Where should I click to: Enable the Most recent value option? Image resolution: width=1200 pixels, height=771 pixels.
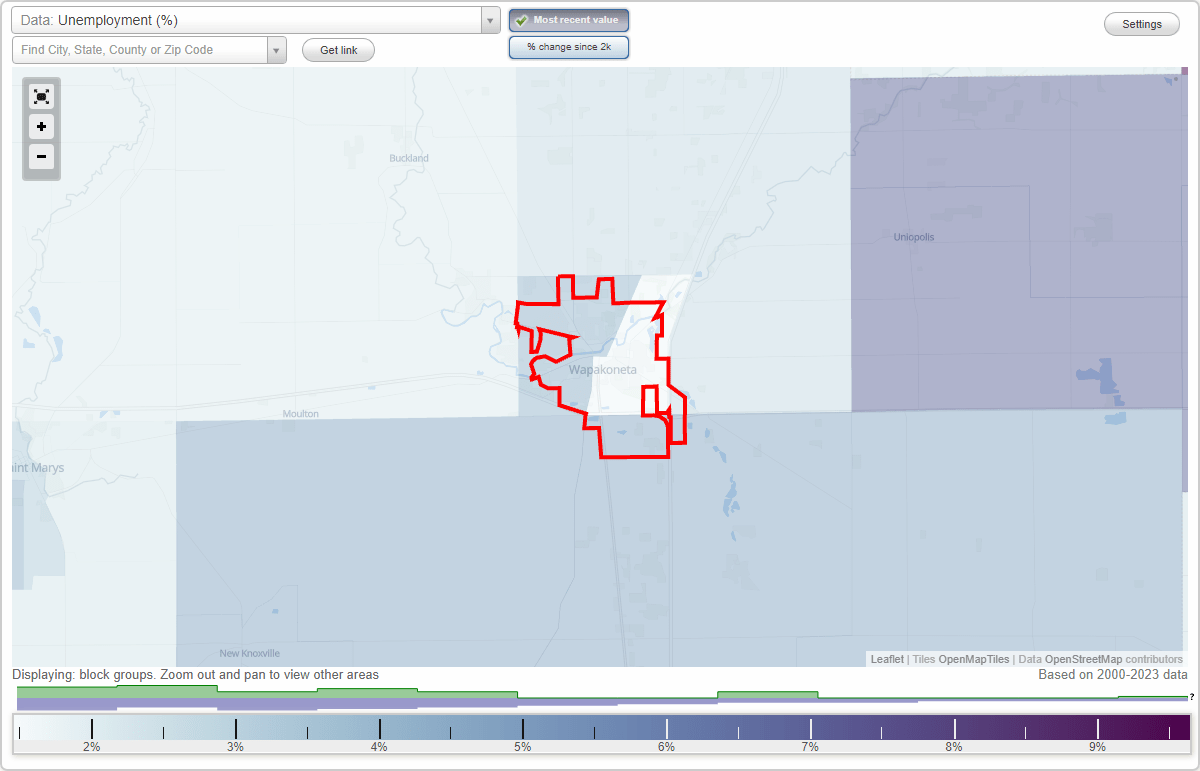569,20
